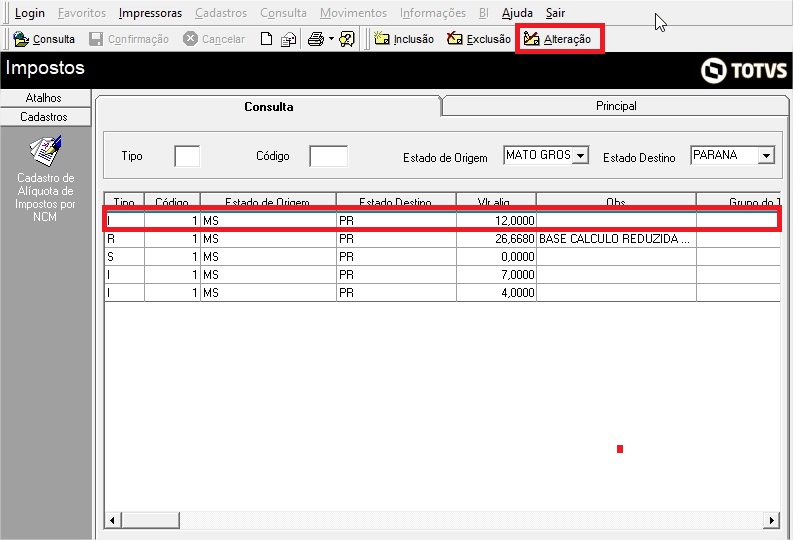Viewport: 793px width, 540px height.
Task: Open the Consulta menu in menu bar
Action: point(283,13)
